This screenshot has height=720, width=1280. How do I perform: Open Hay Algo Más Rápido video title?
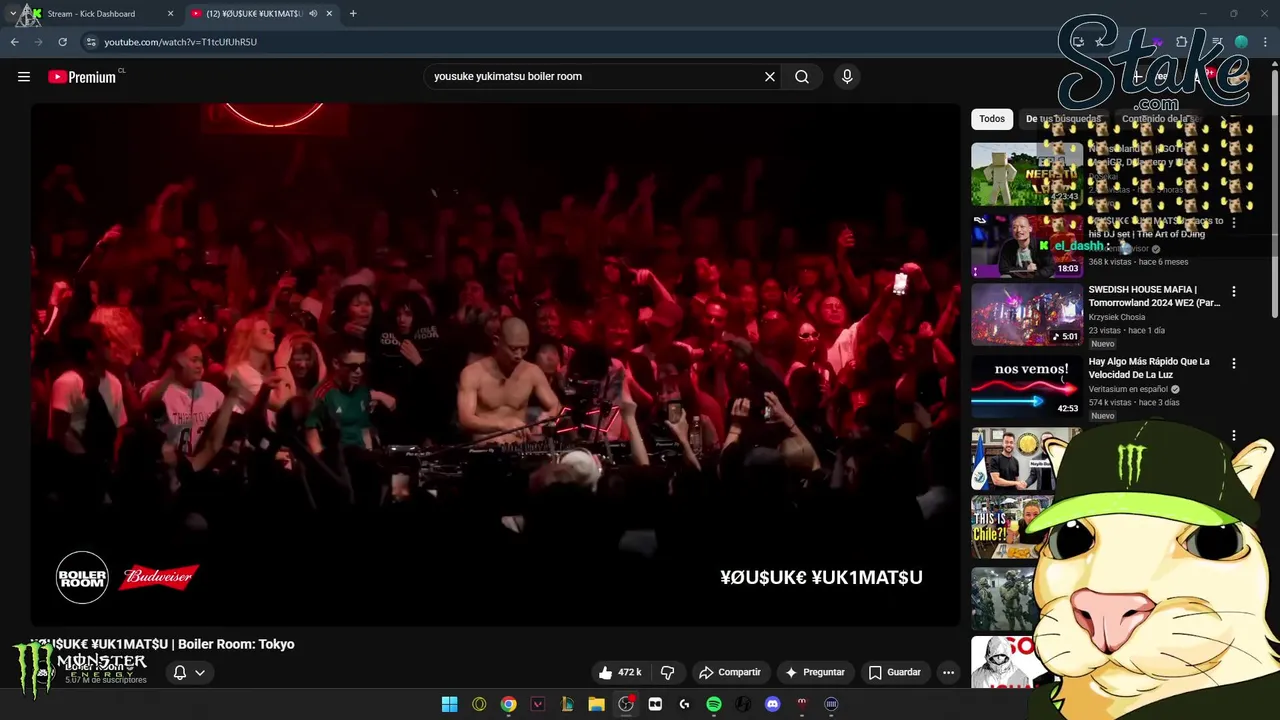click(x=1149, y=368)
